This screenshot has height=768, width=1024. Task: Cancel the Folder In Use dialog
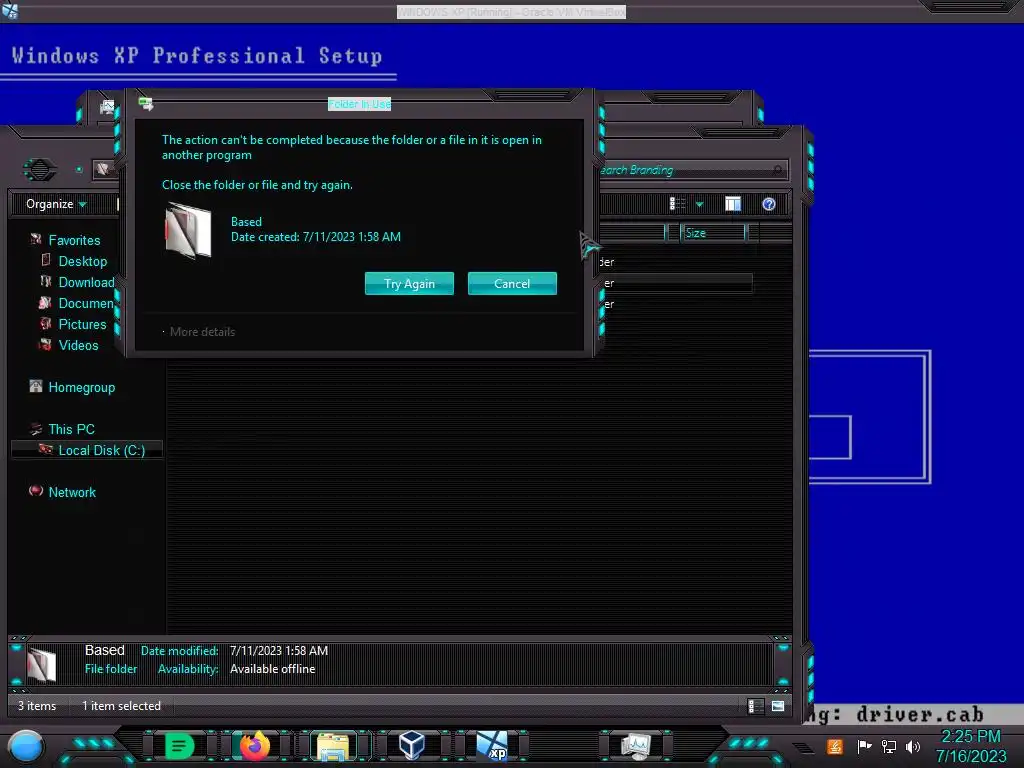click(x=512, y=283)
